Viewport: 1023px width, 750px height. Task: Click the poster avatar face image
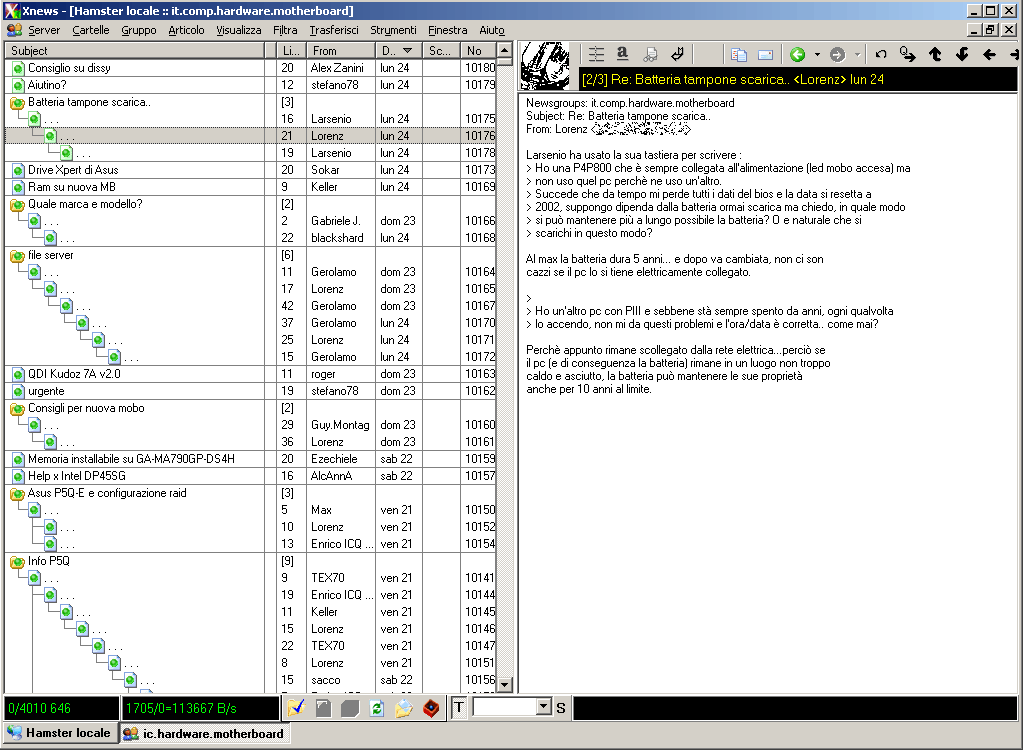544,65
